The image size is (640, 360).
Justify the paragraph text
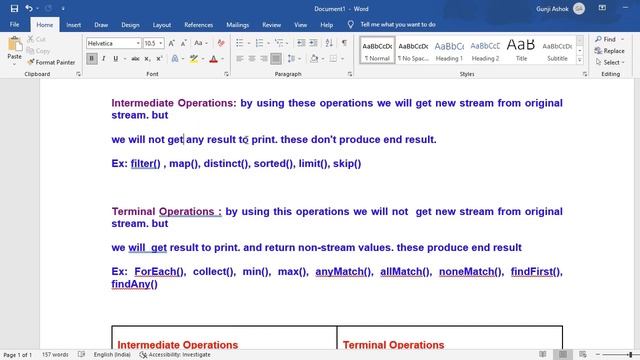tap(276, 59)
